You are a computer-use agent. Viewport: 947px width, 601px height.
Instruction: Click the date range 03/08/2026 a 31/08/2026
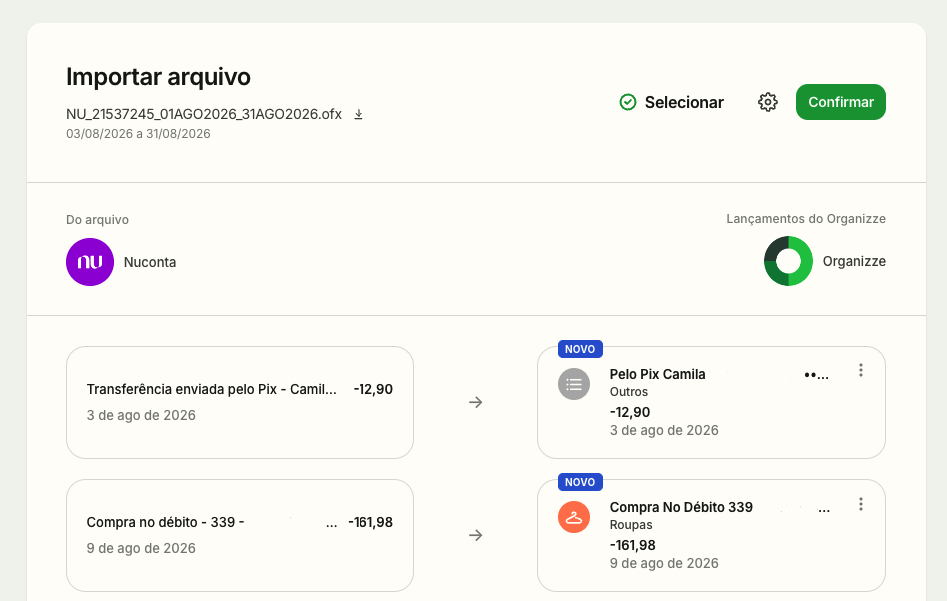(x=138, y=133)
